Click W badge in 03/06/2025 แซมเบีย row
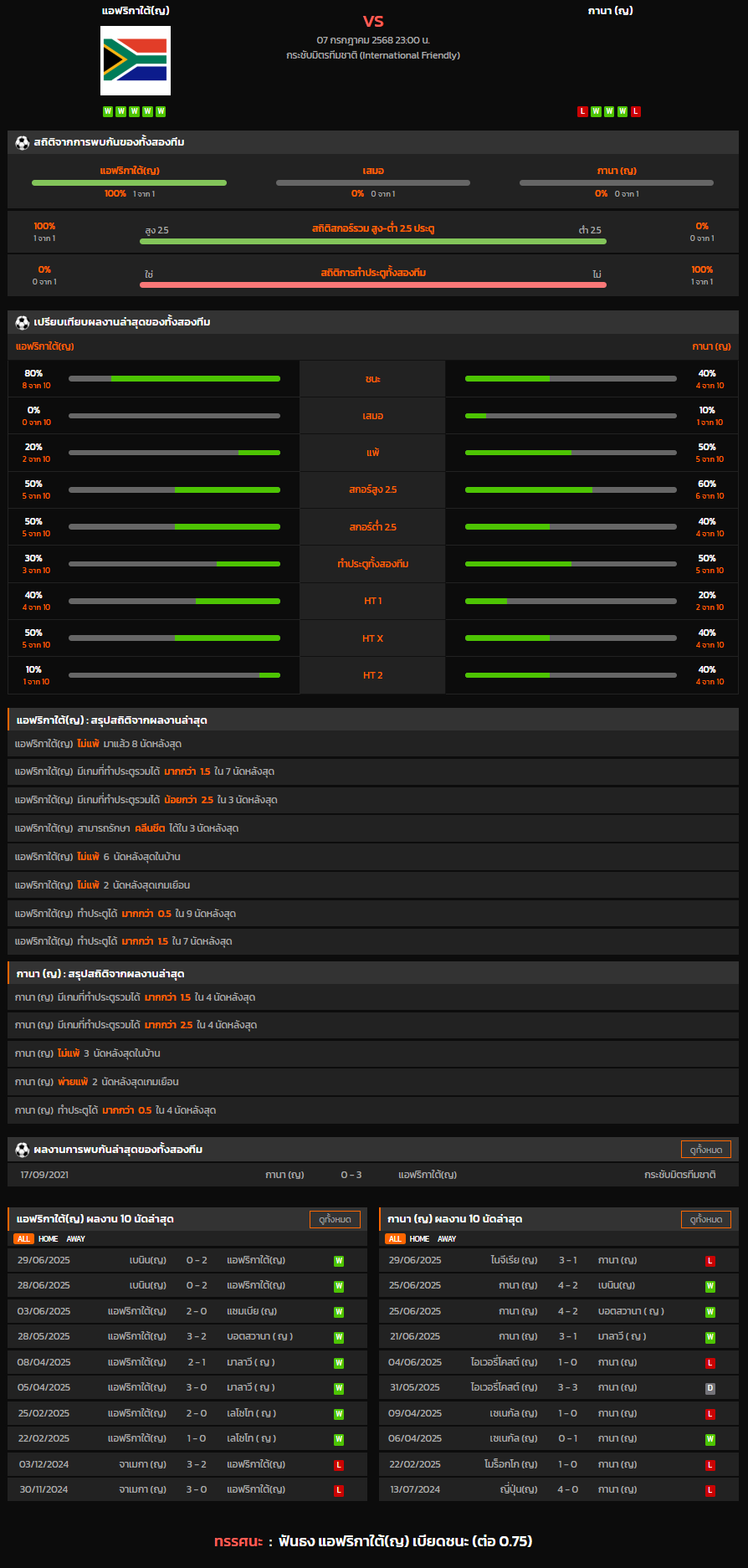 [x=339, y=1312]
